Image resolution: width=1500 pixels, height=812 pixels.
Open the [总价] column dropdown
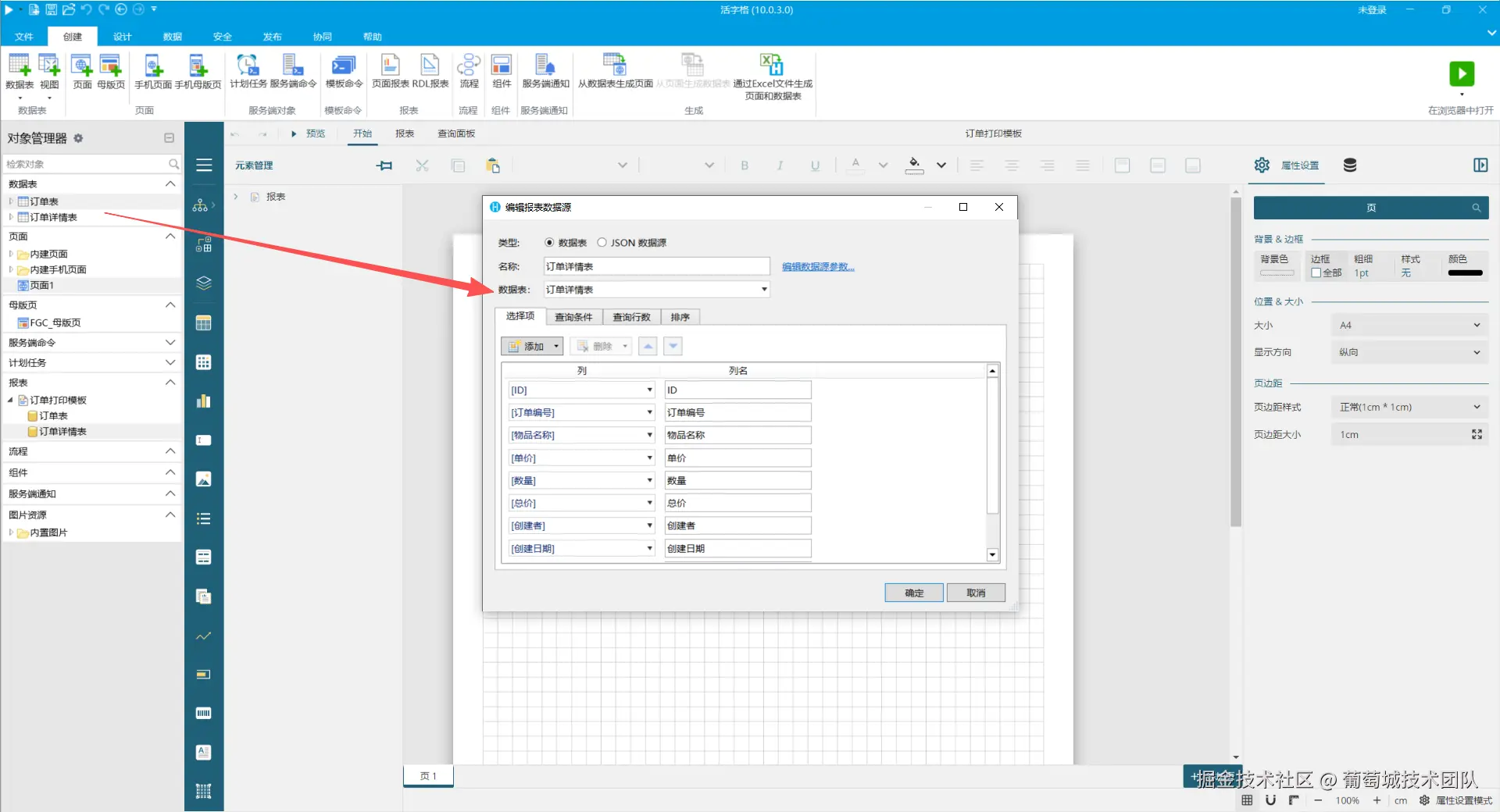click(649, 503)
